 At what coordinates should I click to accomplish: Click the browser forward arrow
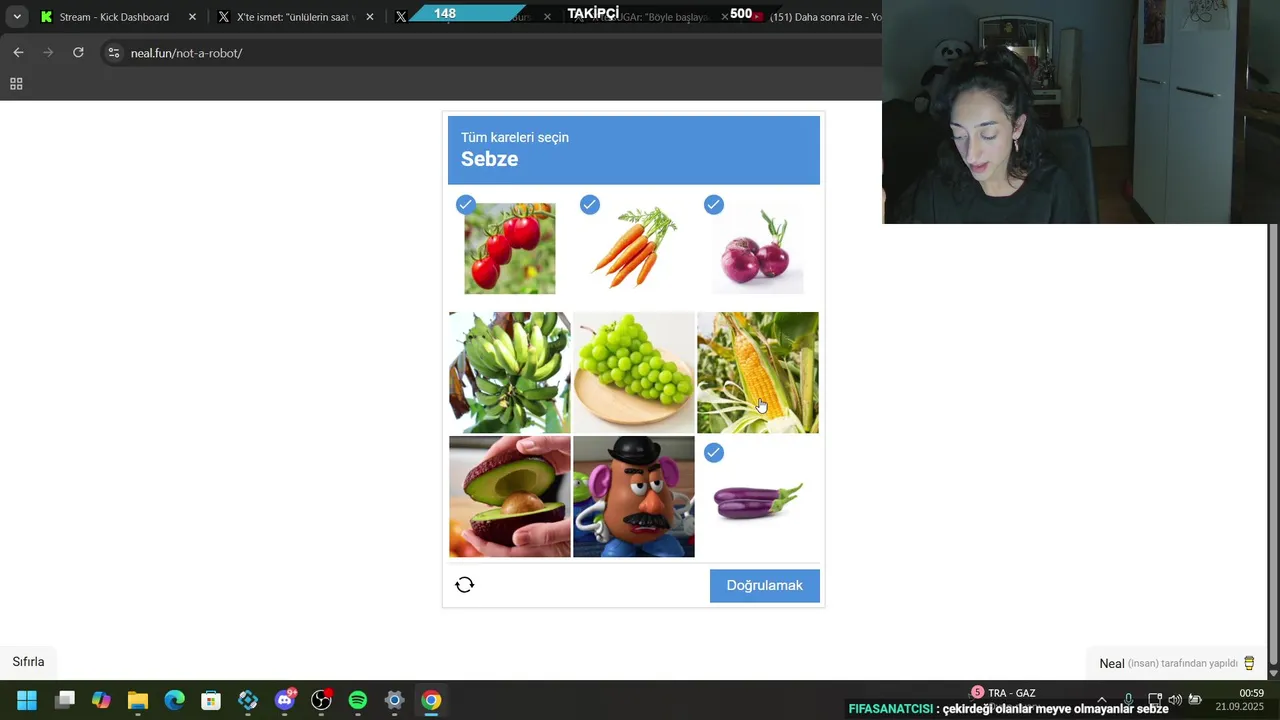(x=48, y=52)
